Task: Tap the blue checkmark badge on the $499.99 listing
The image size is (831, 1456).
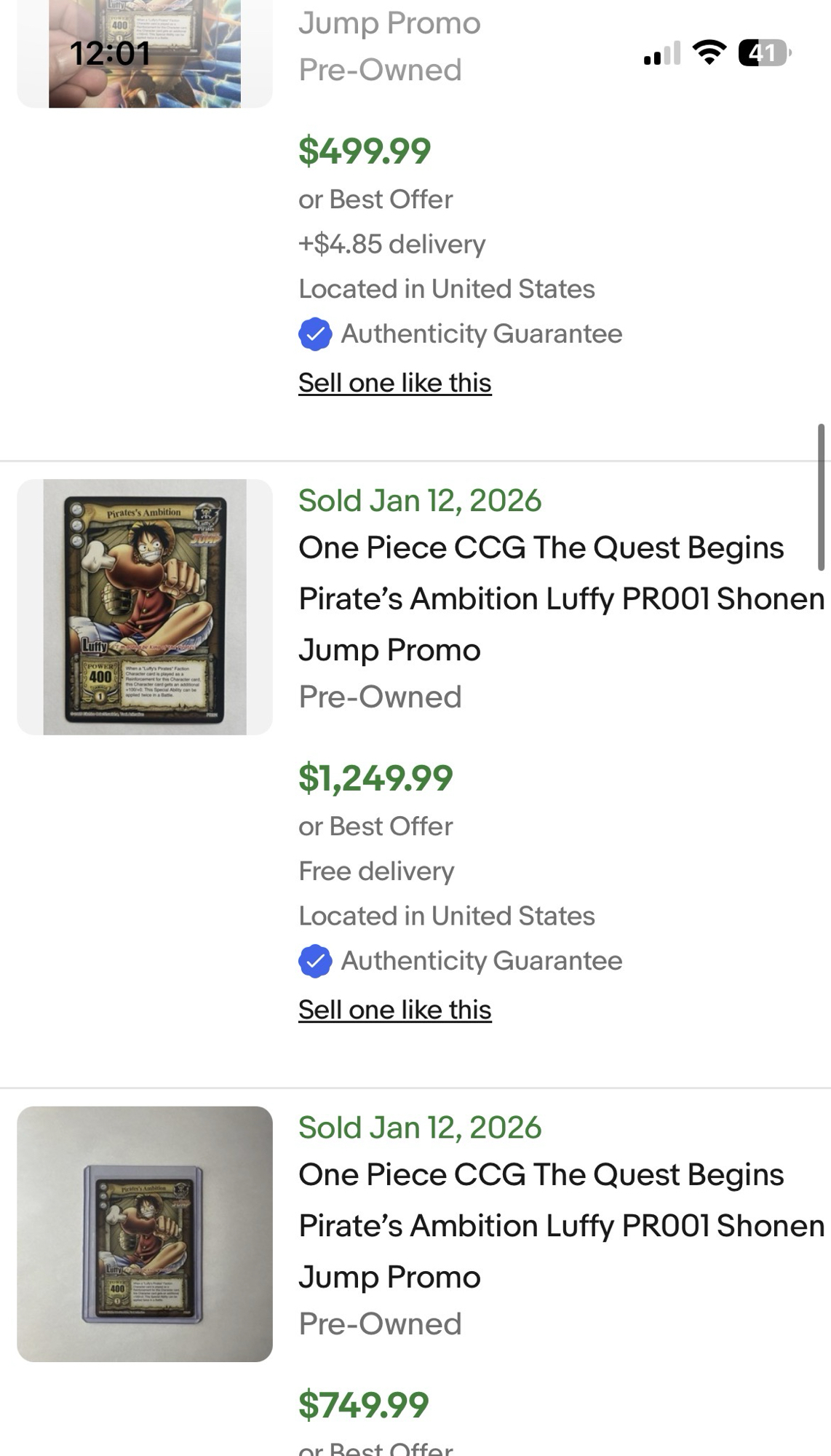Action: pos(315,334)
